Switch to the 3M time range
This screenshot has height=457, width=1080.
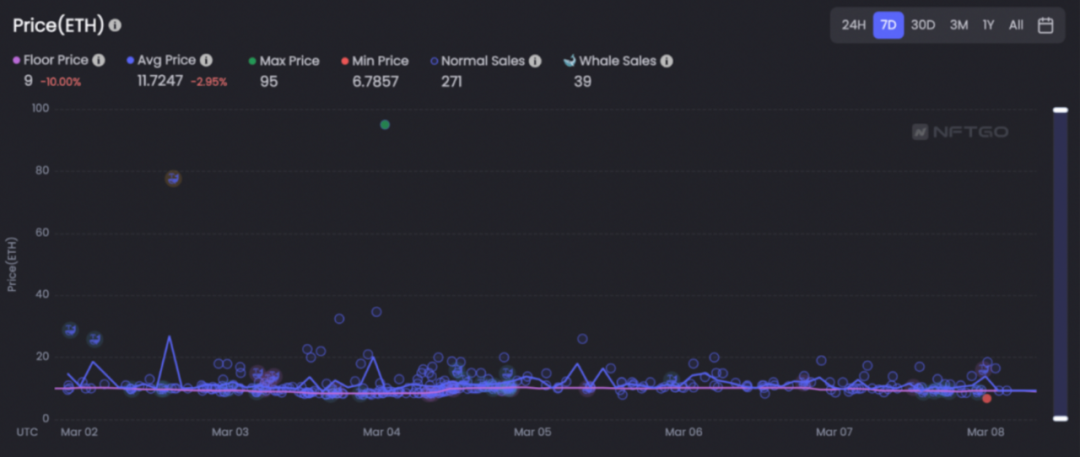tap(959, 26)
